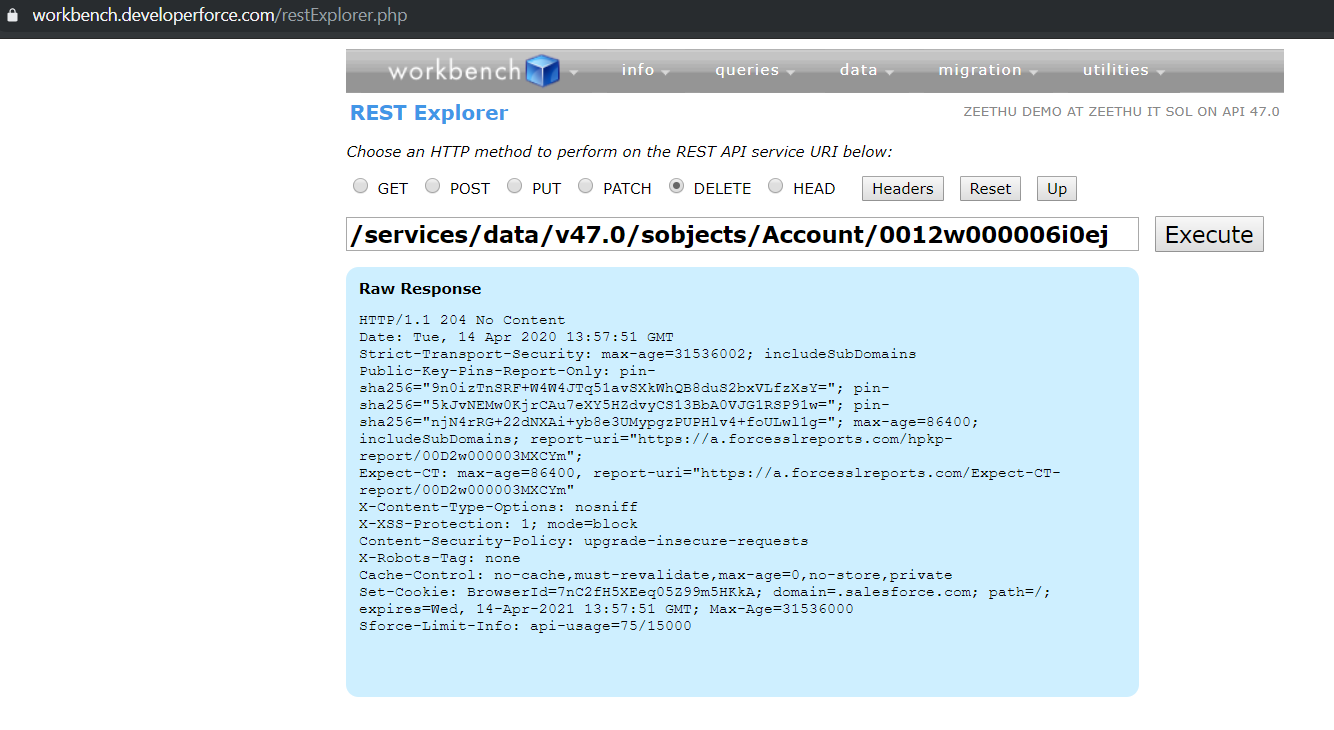
Task: Click the REST Explorer heading link
Action: (x=428, y=112)
